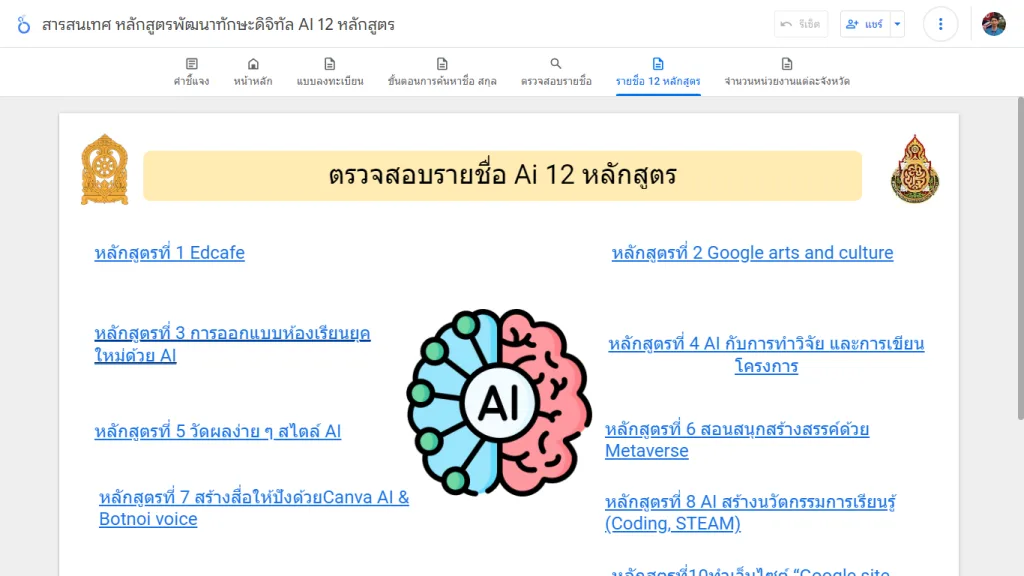Viewport: 1024px width, 576px height.
Task: Open link หลักสูตรที่ 7 Canva AI & Botnoi voice
Action: click(x=254, y=508)
